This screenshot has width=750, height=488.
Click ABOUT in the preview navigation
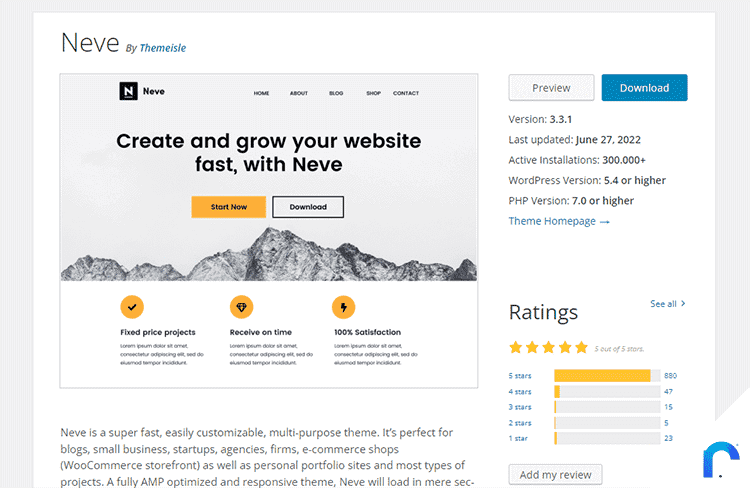click(x=298, y=93)
